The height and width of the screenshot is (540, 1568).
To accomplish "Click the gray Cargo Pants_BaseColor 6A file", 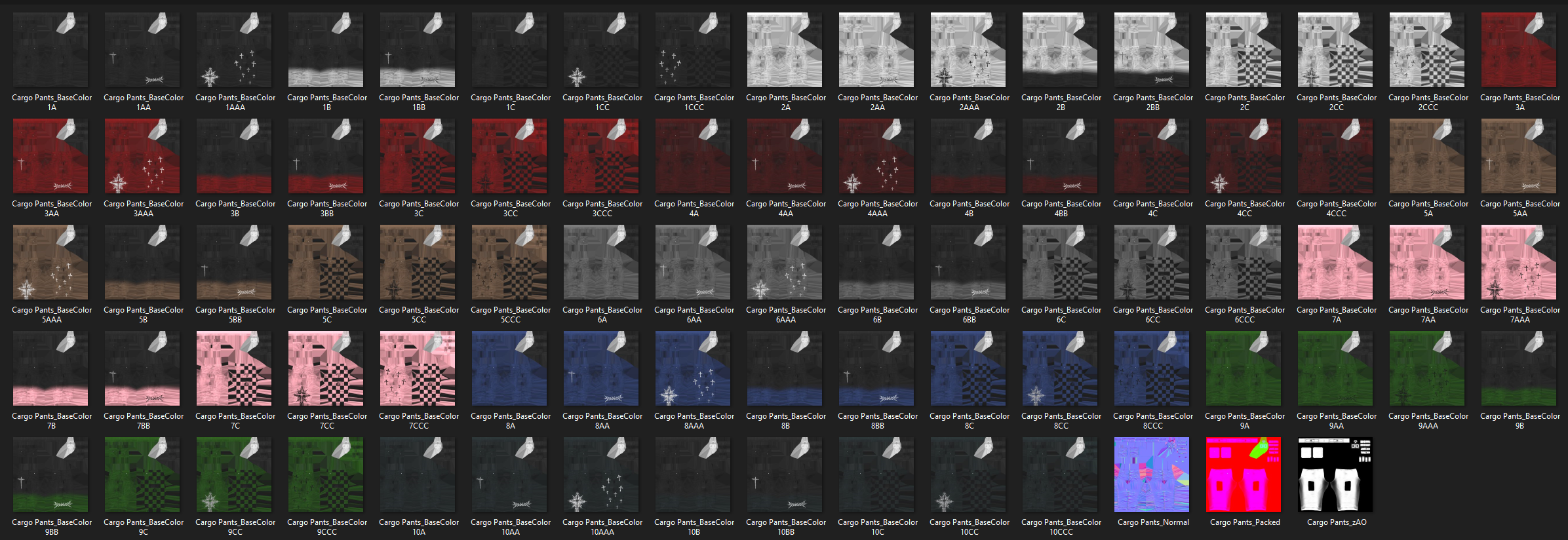I will [x=602, y=262].
